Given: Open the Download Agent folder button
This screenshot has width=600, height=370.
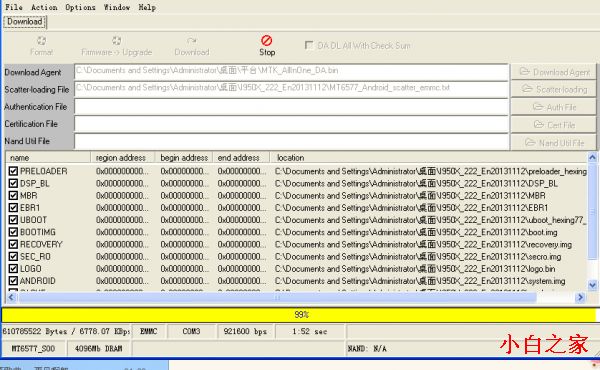Looking at the screenshot, I should pyautogui.click(x=554, y=72).
